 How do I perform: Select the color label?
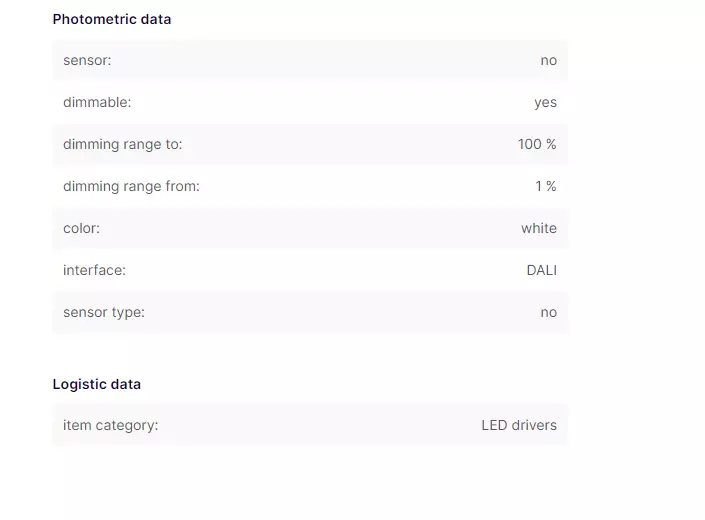(x=81, y=228)
